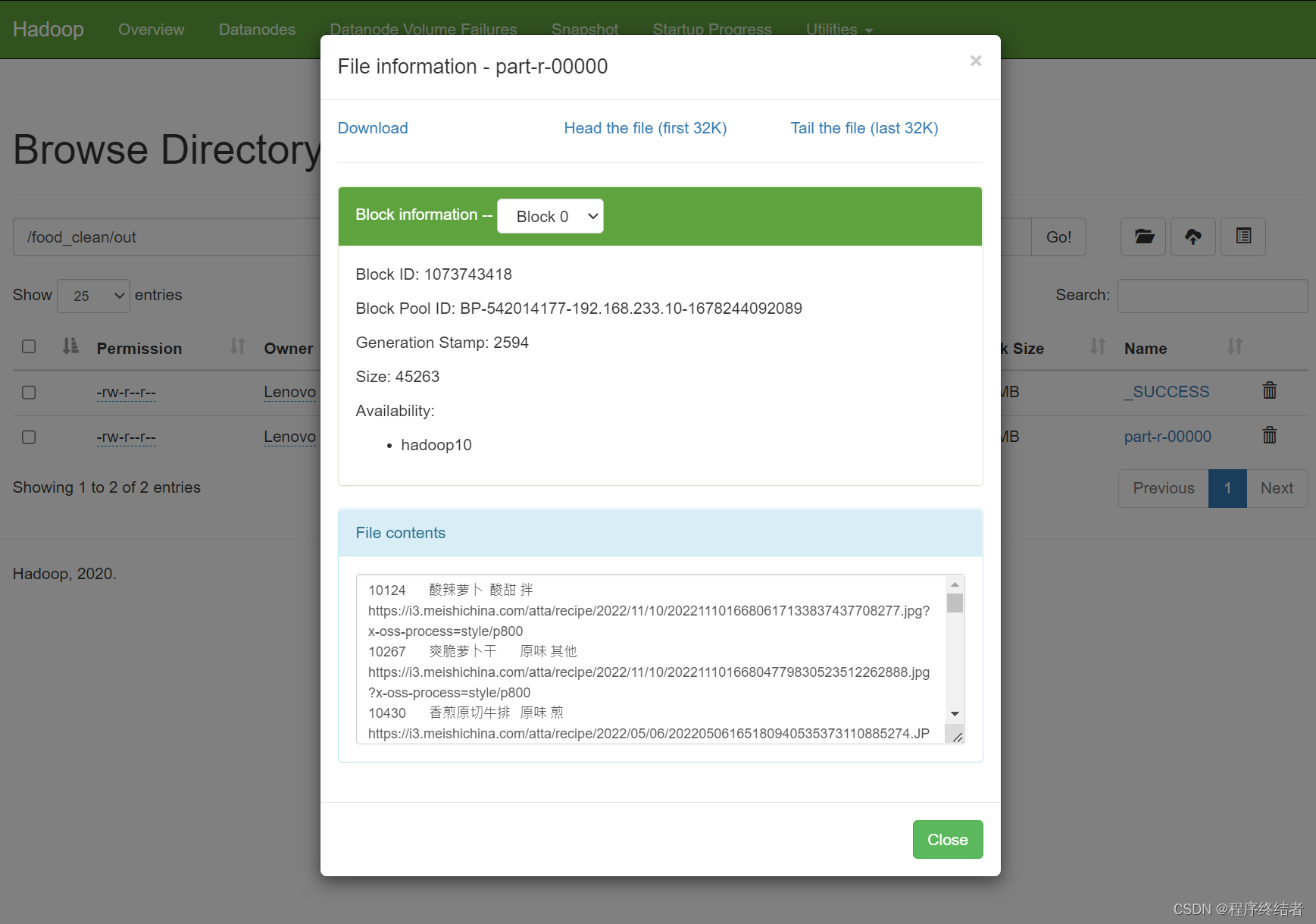The width and height of the screenshot is (1316, 924).
Task: Click Lenovo owner in _SUCCESS row
Action: pos(290,392)
